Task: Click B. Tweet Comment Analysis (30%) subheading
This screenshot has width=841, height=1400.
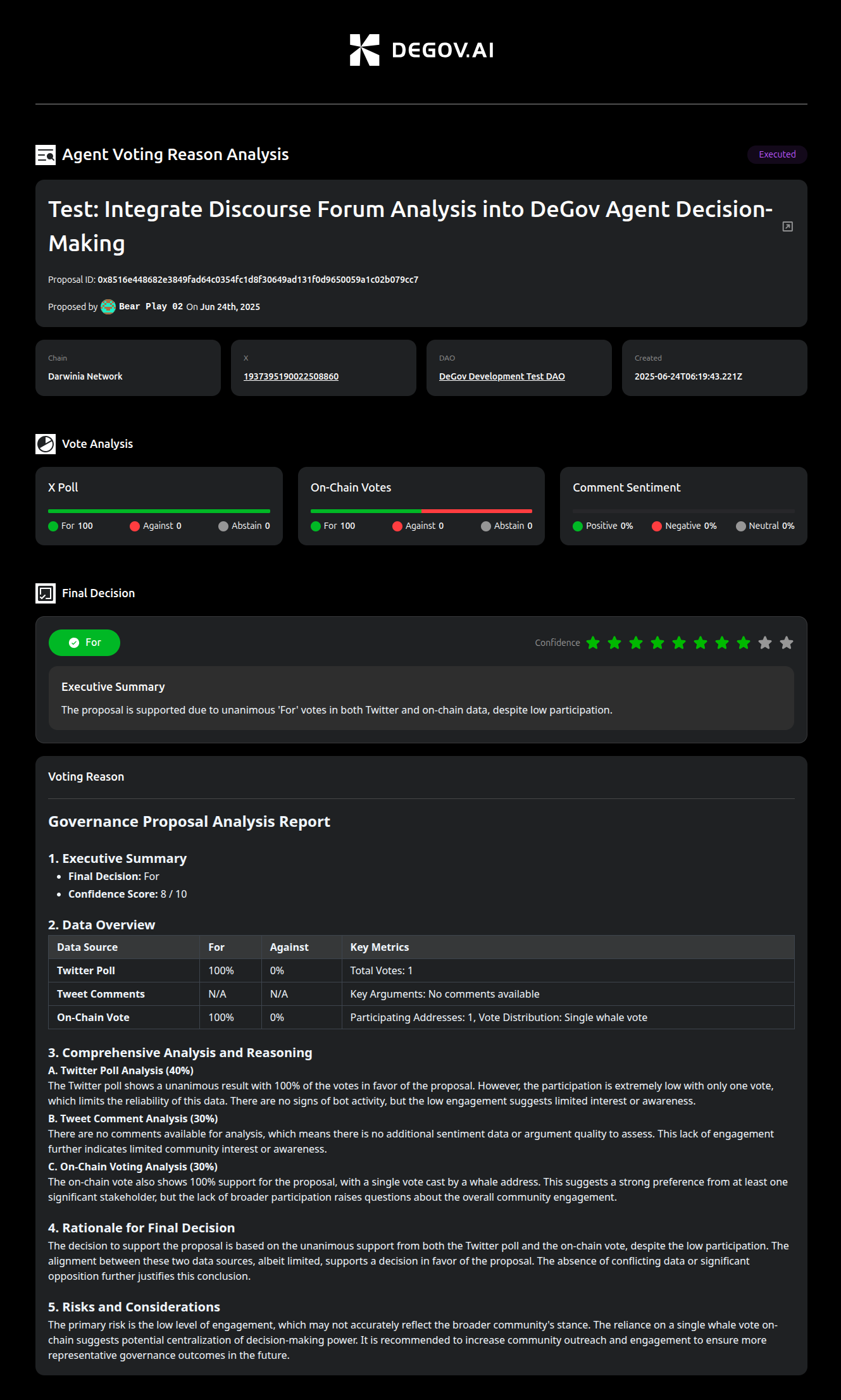Action: [133, 1118]
